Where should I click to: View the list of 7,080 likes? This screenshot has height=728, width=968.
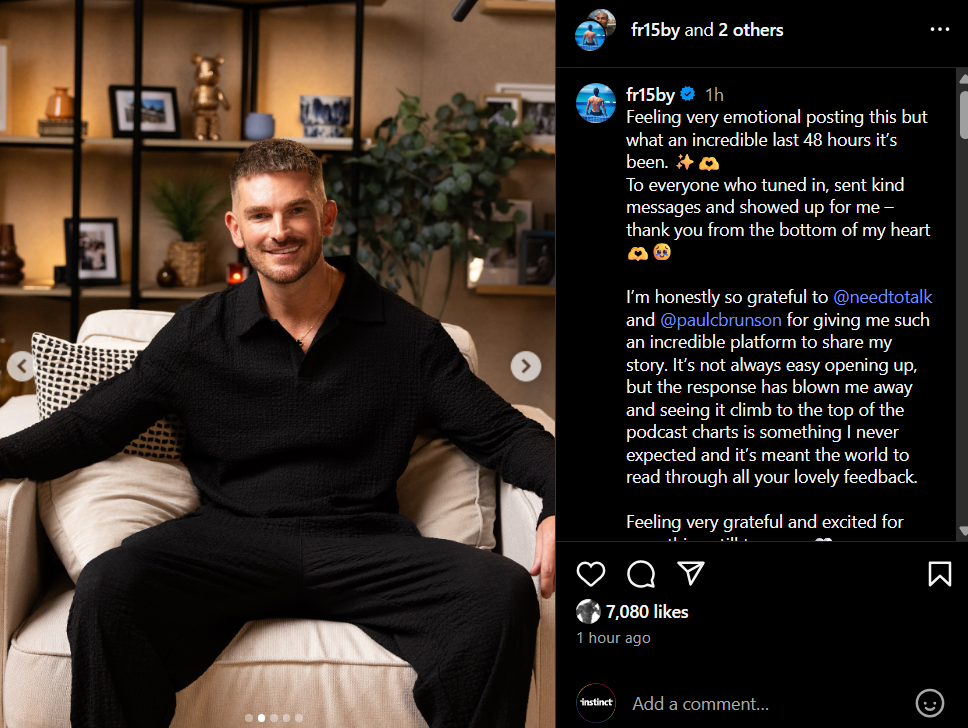[x=646, y=612]
